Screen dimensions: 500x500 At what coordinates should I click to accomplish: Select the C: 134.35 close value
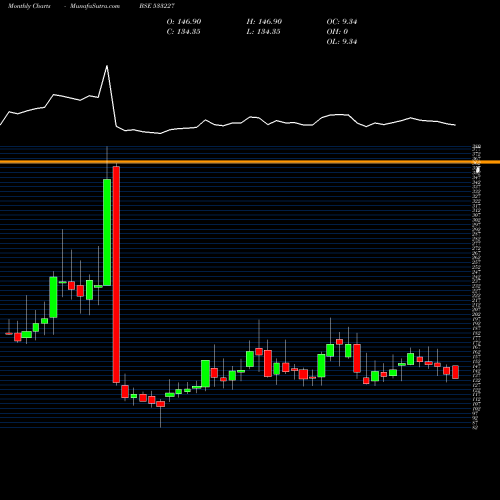[x=183, y=32]
